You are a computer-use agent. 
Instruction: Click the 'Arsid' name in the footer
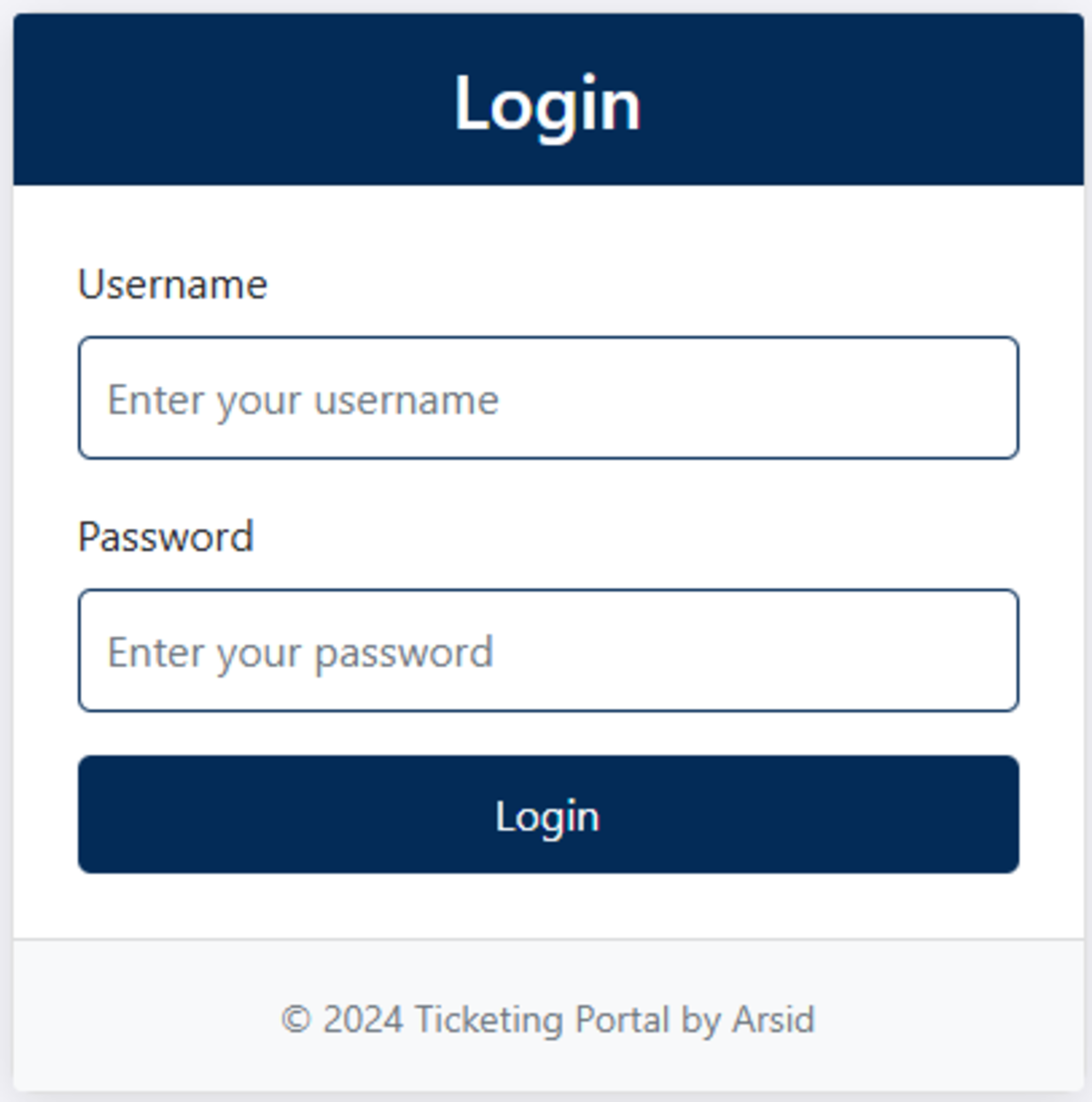773,1019
